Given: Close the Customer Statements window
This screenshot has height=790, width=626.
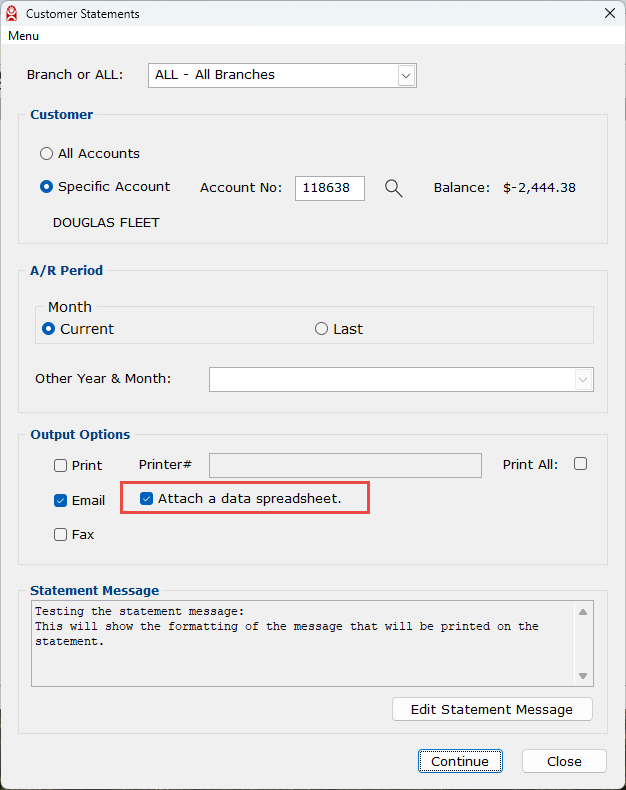Looking at the screenshot, I should click(609, 14).
